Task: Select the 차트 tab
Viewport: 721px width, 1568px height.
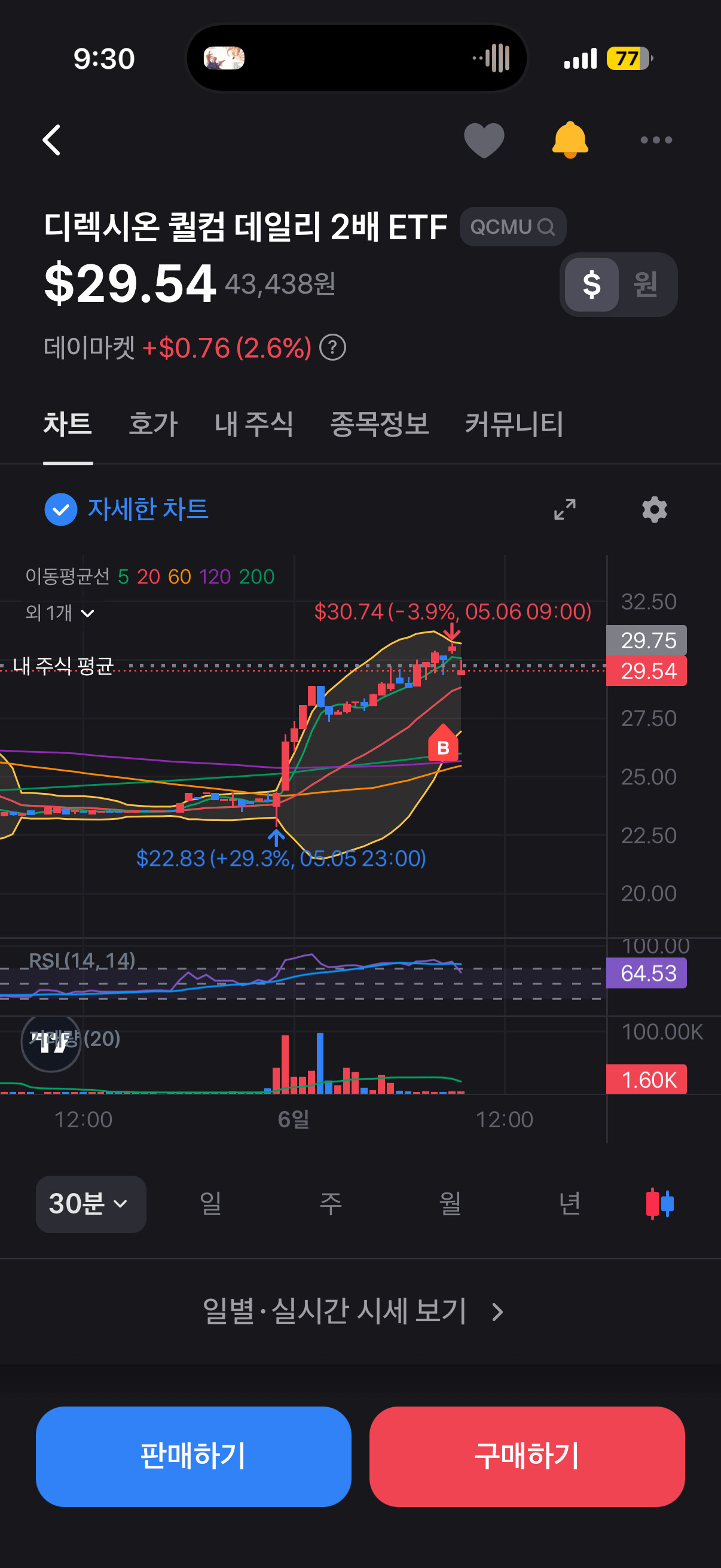Action: tap(68, 423)
